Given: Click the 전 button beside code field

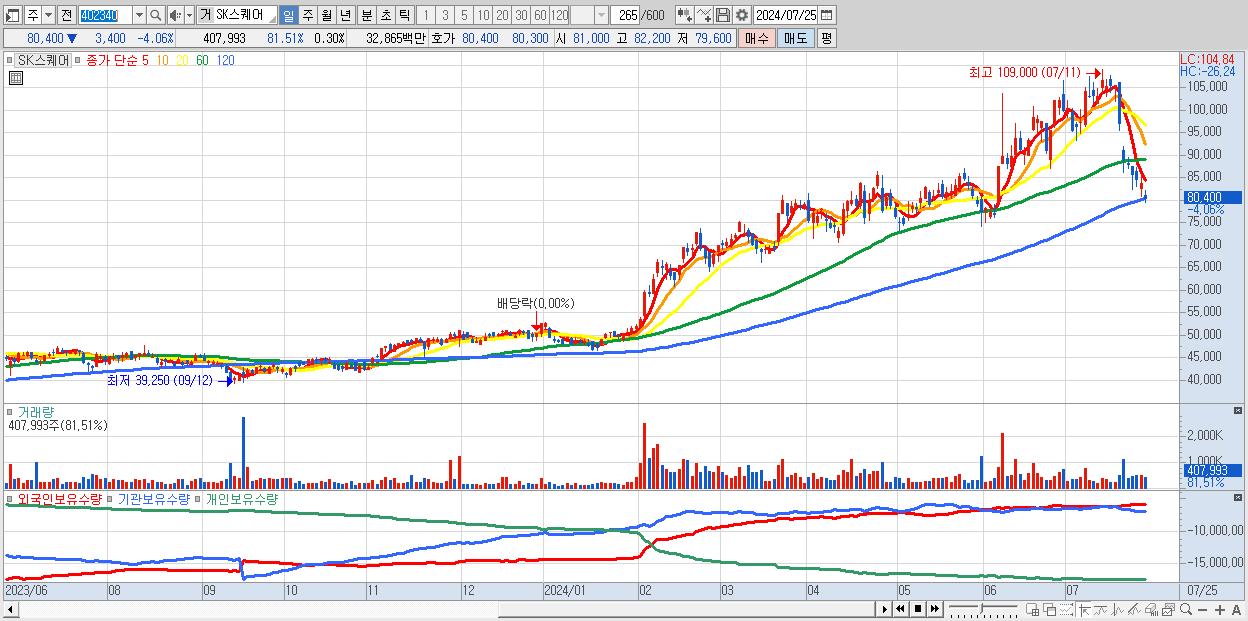Looking at the screenshot, I should 66,16.
